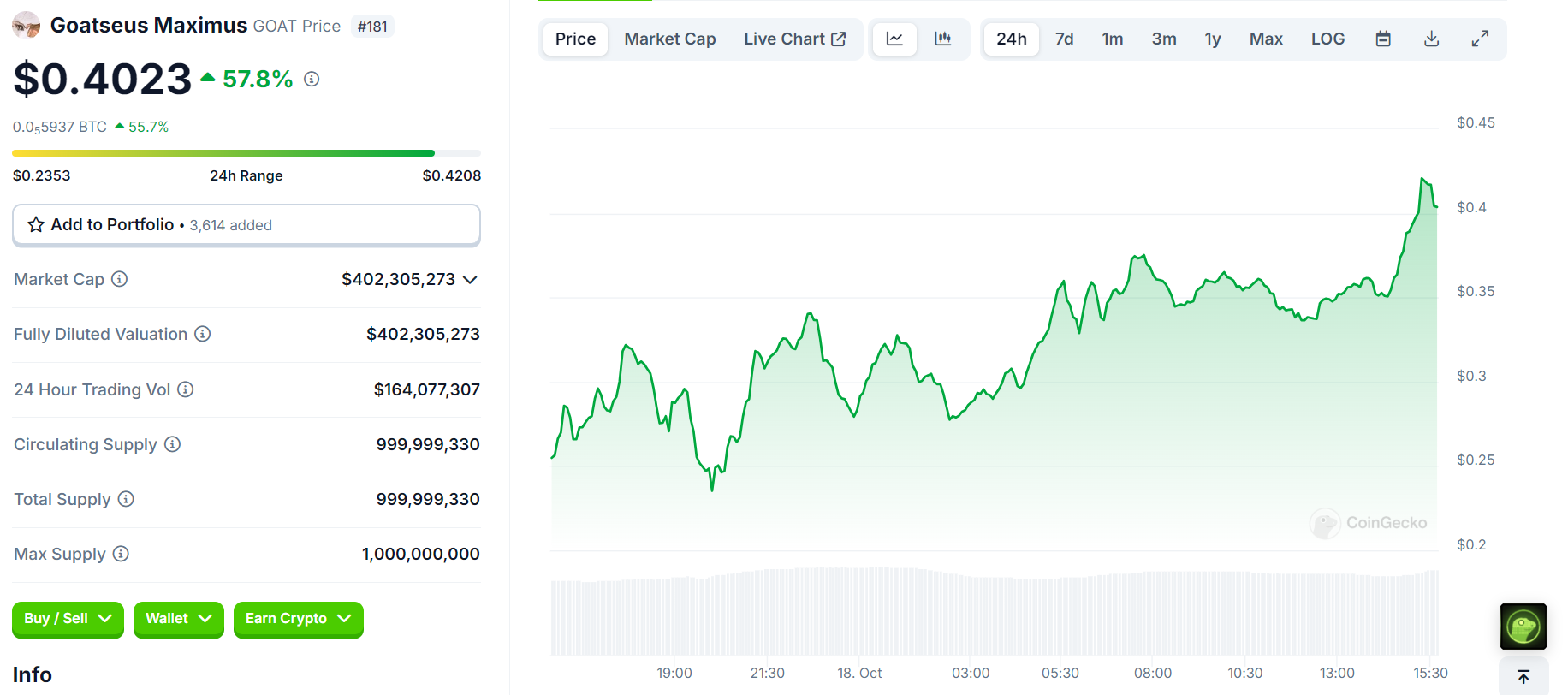This screenshot has width=1568, height=695.
Task: Click the #181 rank badge
Action: click(x=372, y=27)
